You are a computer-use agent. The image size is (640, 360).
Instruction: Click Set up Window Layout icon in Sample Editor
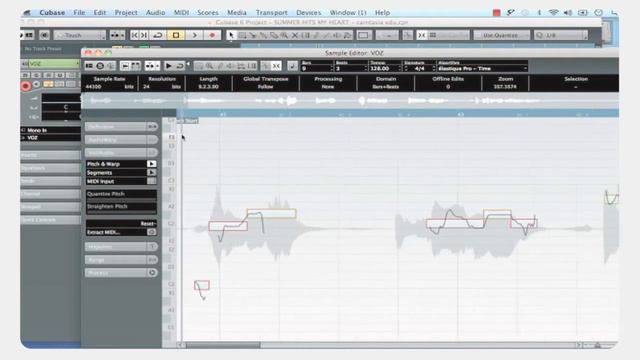89,65
